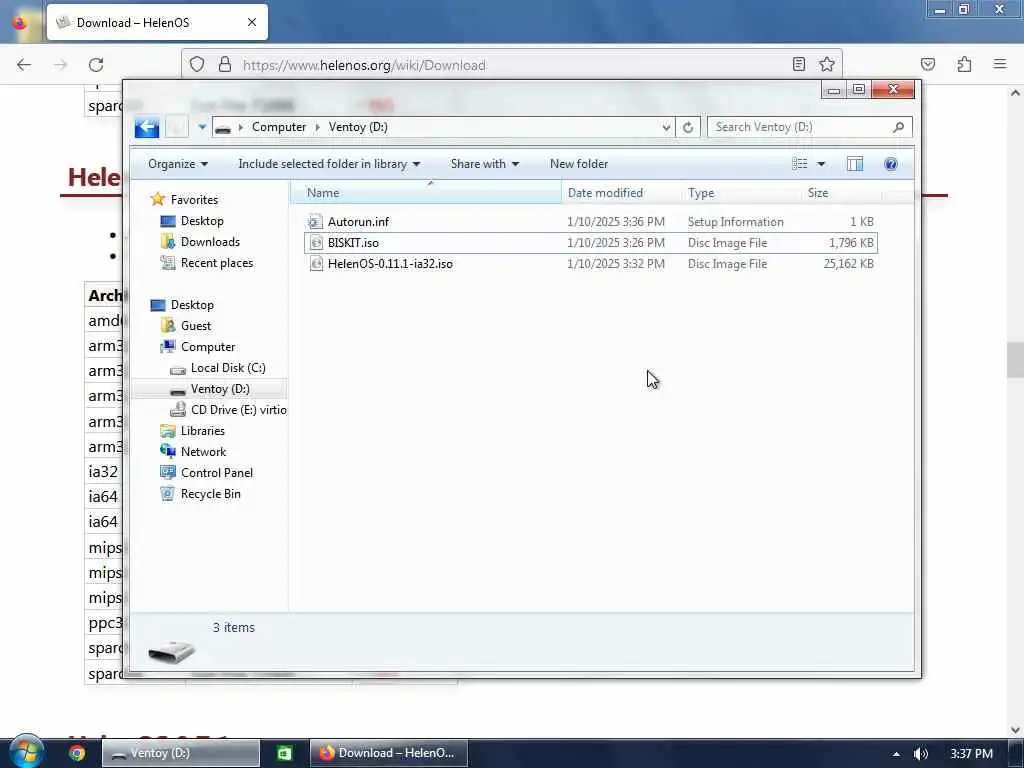Select Ventoy (D:) in navigation tree
The image size is (1024, 768).
point(219,389)
